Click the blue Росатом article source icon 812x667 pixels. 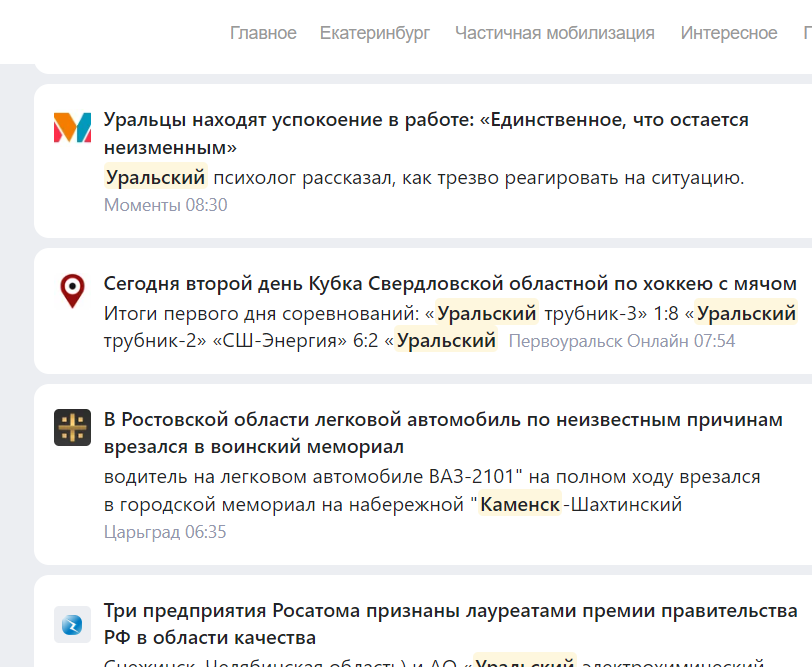72,625
